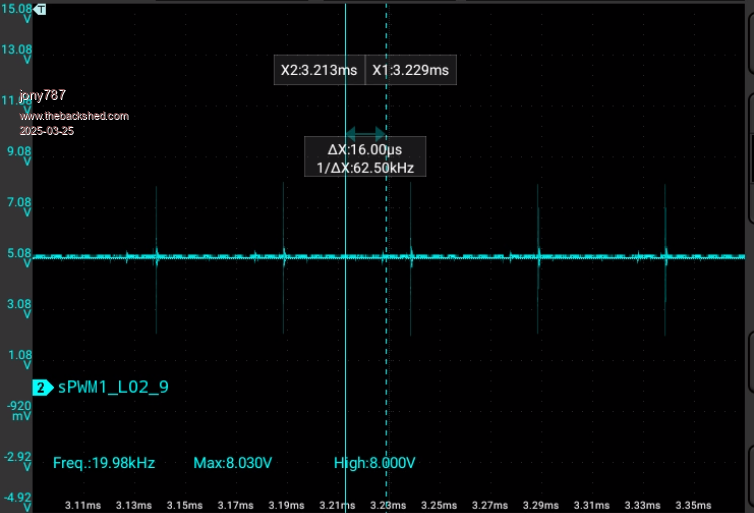The height and width of the screenshot is (513, 754).
Task: Select the X2 cursor label 3.213ms
Action: (319, 71)
